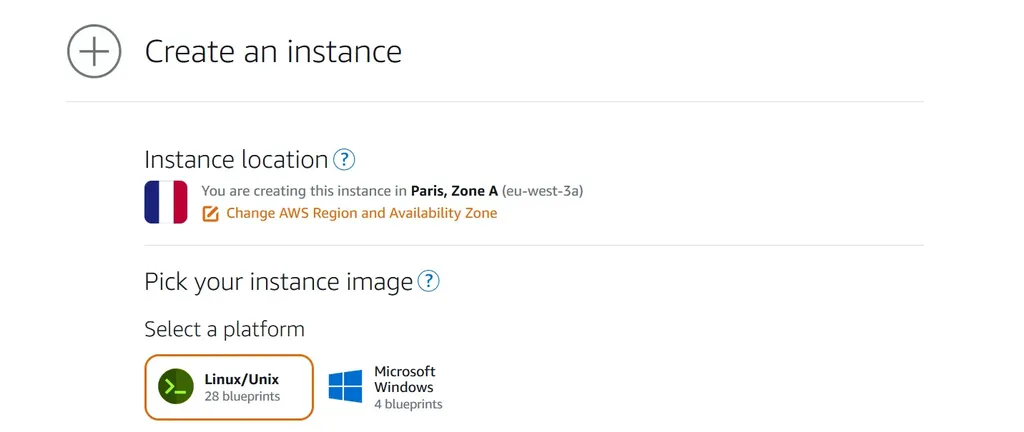The height and width of the screenshot is (432, 1024).
Task: Click the 28 blueprints count under Linux/Unix
Action: [x=242, y=396]
